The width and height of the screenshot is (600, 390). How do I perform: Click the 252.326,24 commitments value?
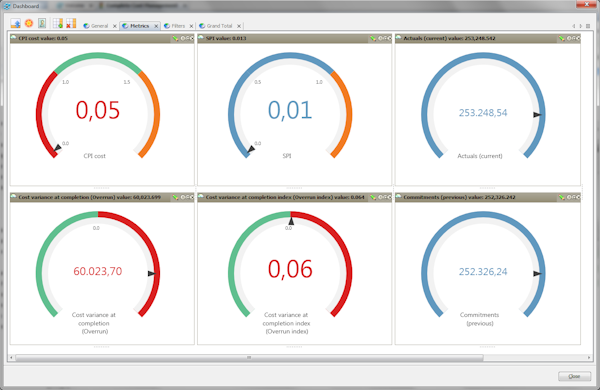[483, 272]
